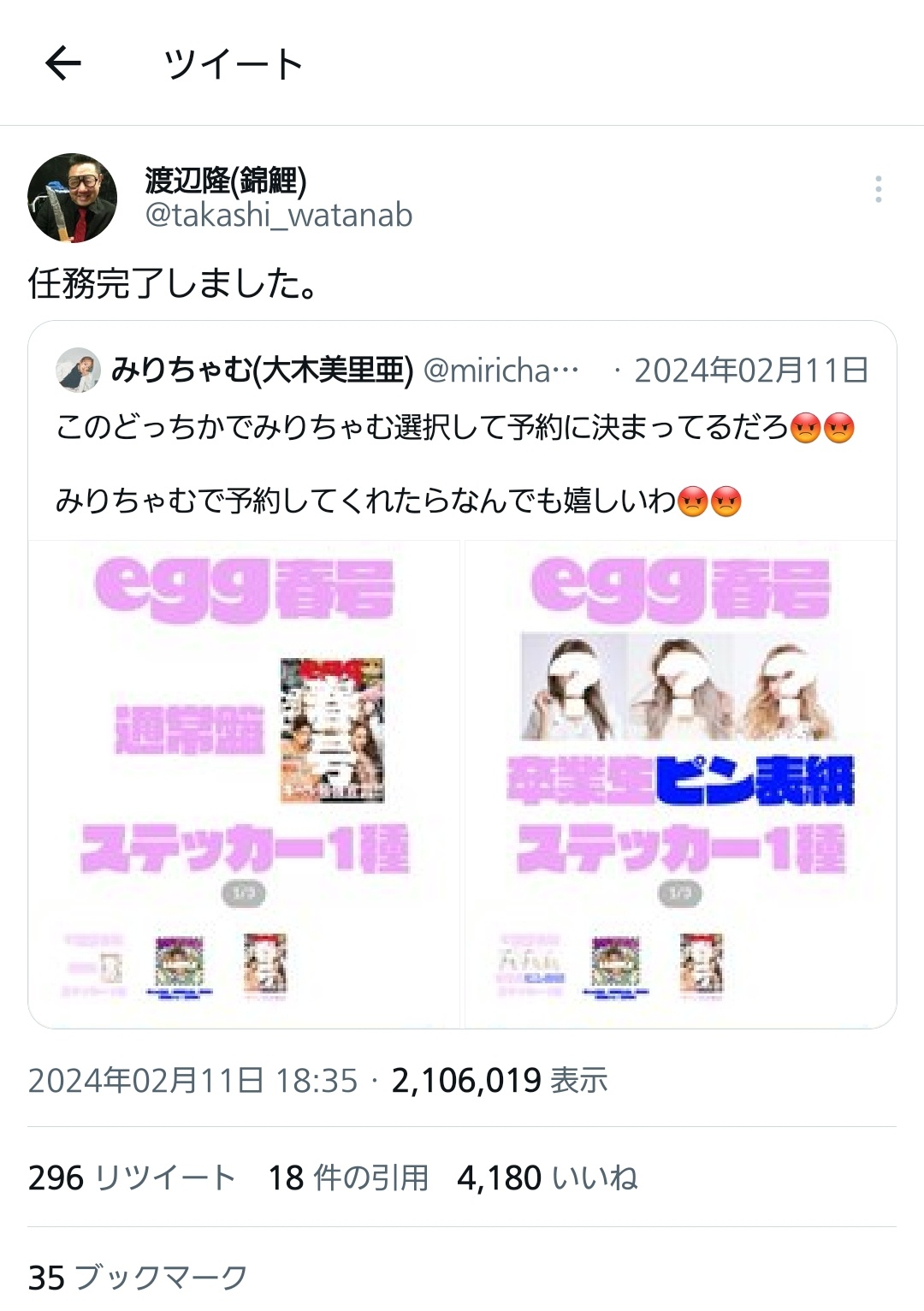924x1311 pixels.
Task: Open 渡辺隆 profile avatar photo
Action: (x=72, y=198)
